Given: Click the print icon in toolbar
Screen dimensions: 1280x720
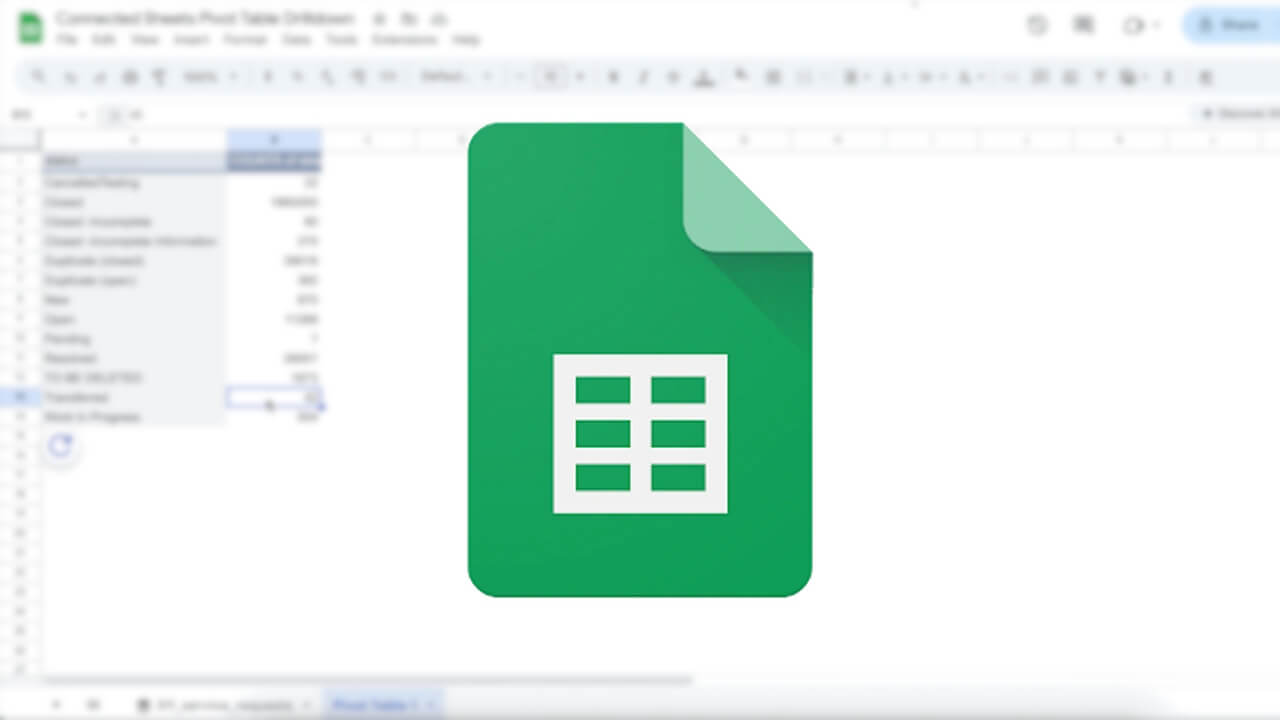Looking at the screenshot, I should pyautogui.click(x=129, y=77).
